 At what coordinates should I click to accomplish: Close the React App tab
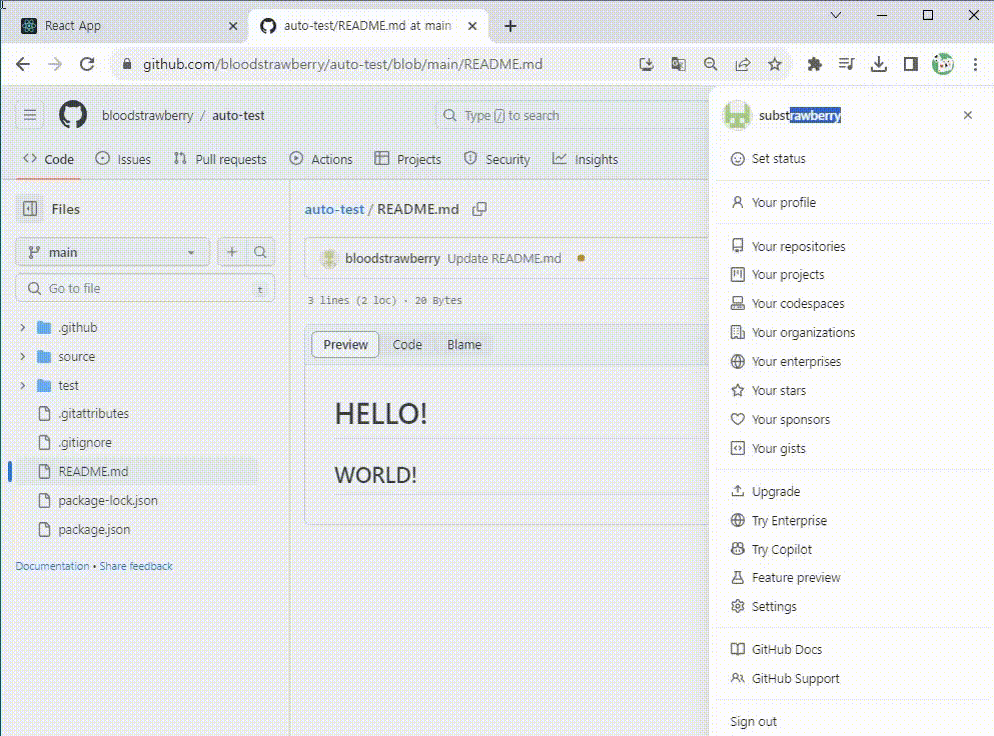tap(233, 26)
